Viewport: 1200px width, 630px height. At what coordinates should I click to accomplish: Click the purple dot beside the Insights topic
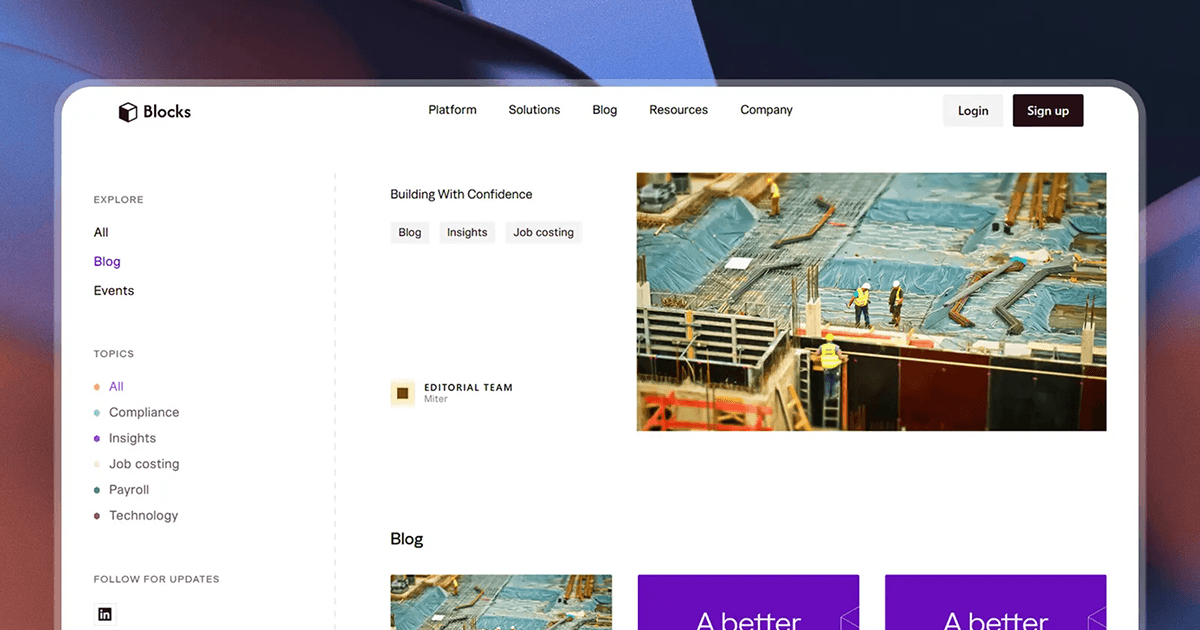point(96,438)
